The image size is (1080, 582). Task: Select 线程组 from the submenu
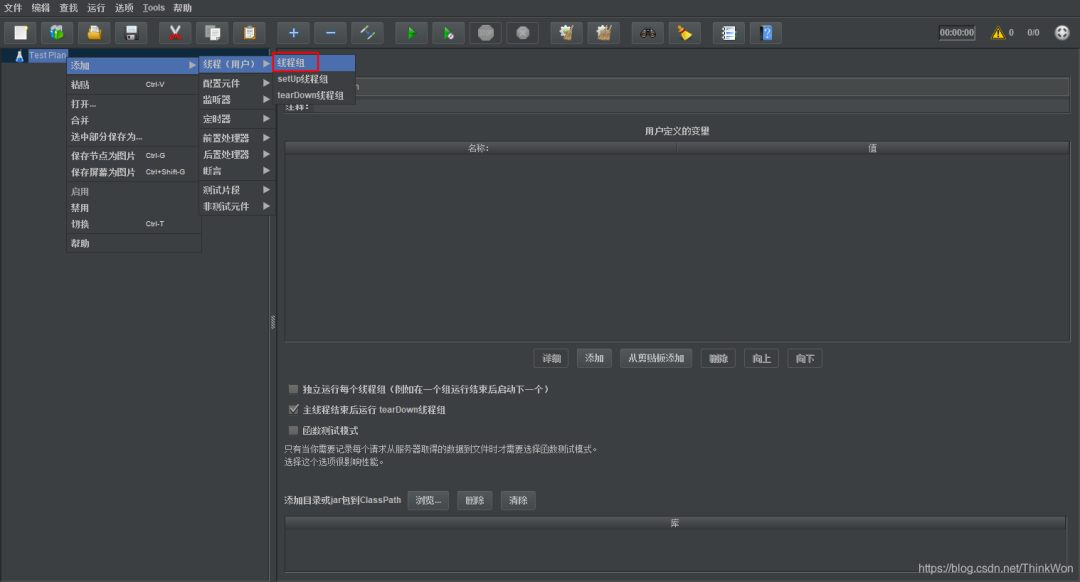[x=314, y=63]
